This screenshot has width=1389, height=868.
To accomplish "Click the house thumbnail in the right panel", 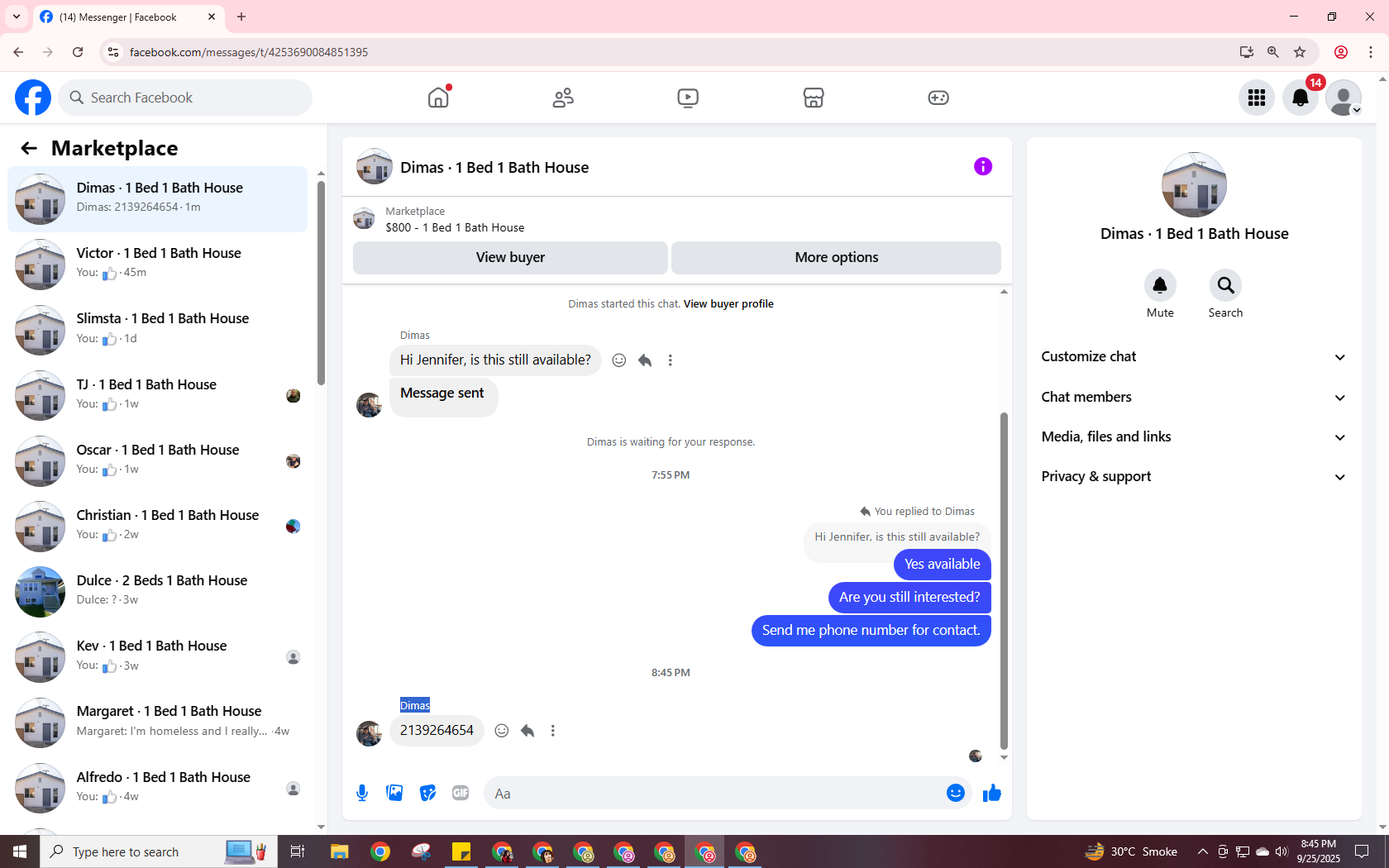I will [1194, 185].
